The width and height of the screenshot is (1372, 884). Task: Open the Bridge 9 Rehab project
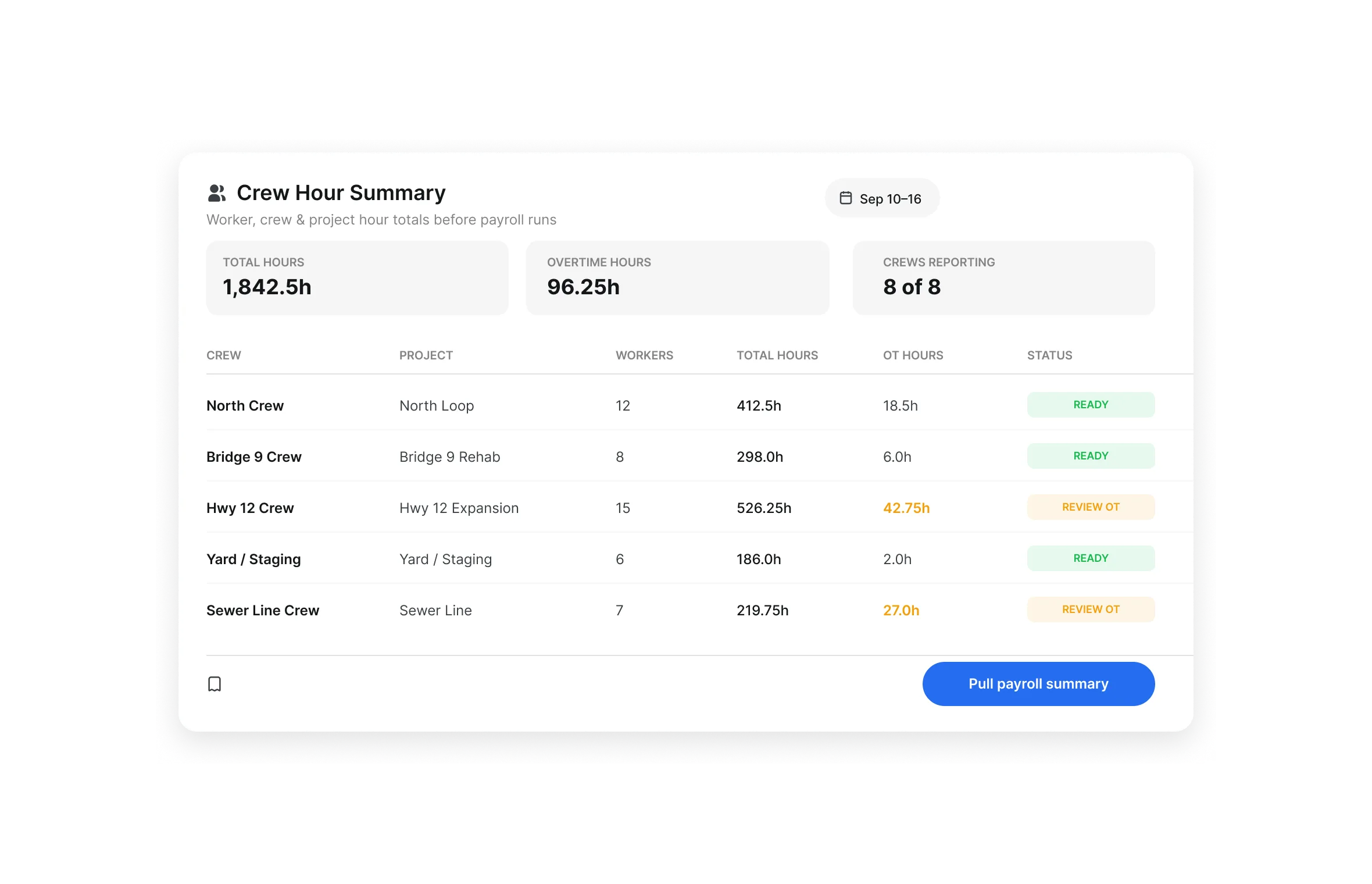pyautogui.click(x=449, y=457)
